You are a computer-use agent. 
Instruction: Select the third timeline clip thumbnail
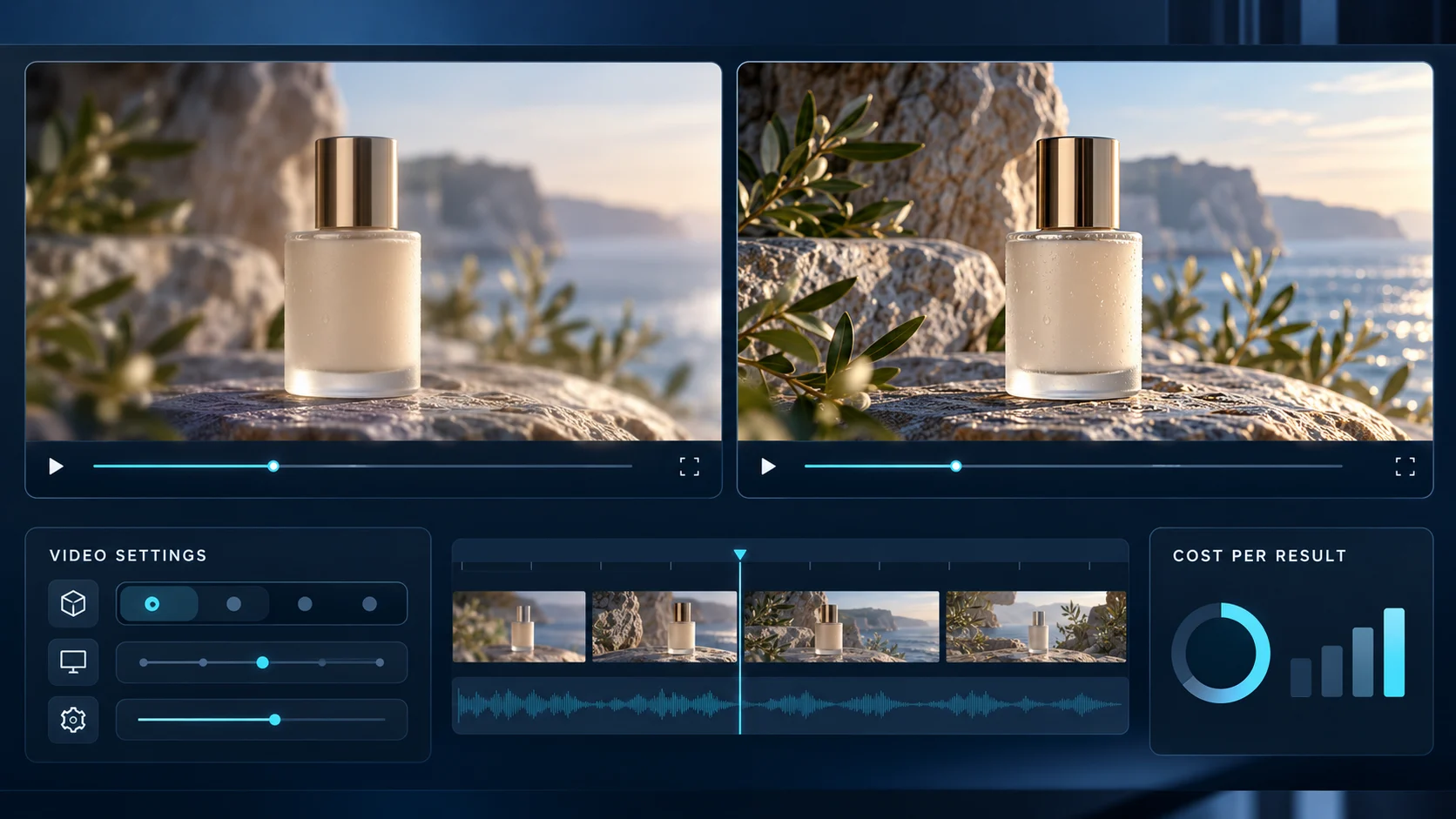842,627
